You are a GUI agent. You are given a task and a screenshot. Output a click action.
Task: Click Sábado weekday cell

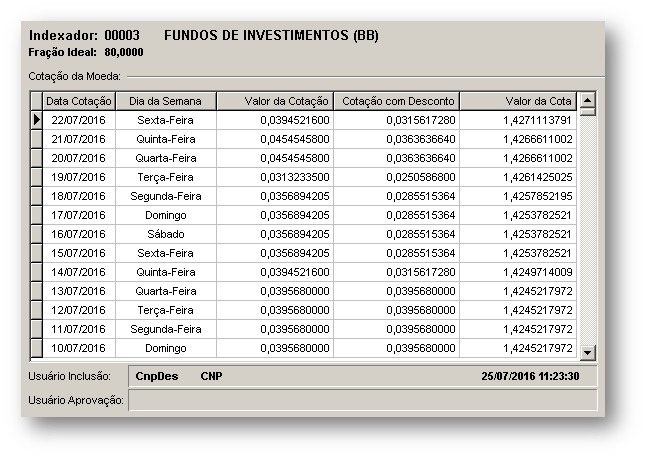pos(166,234)
